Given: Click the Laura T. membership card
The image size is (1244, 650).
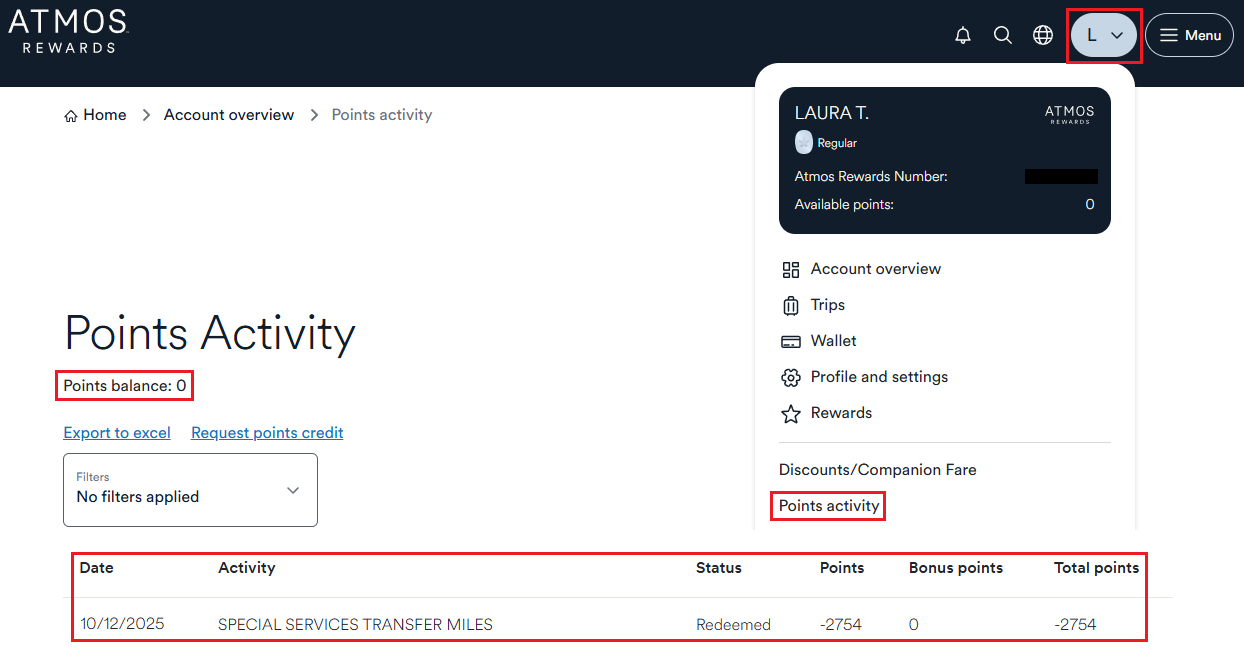Looking at the screenshot, I should pos(944,160).
